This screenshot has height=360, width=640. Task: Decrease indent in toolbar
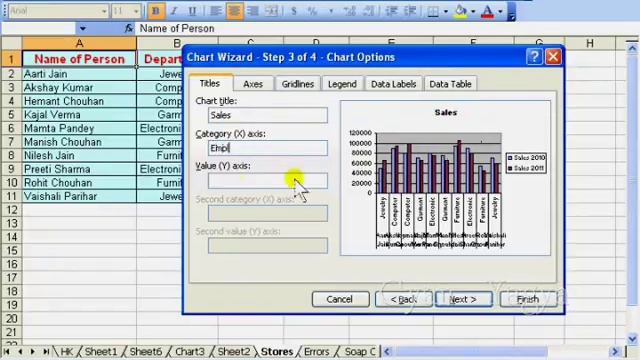(391, 11)
